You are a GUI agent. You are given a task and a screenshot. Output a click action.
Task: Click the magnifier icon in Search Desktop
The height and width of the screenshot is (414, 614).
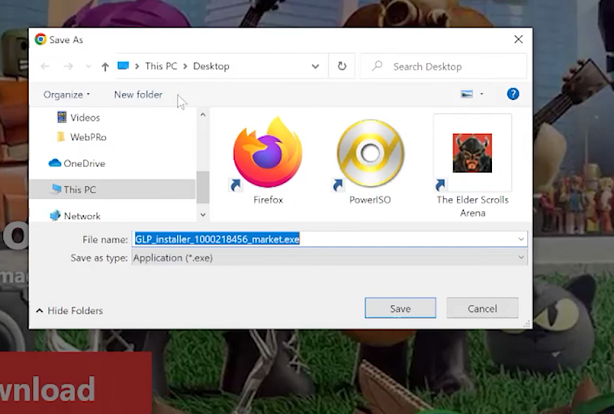377,67
